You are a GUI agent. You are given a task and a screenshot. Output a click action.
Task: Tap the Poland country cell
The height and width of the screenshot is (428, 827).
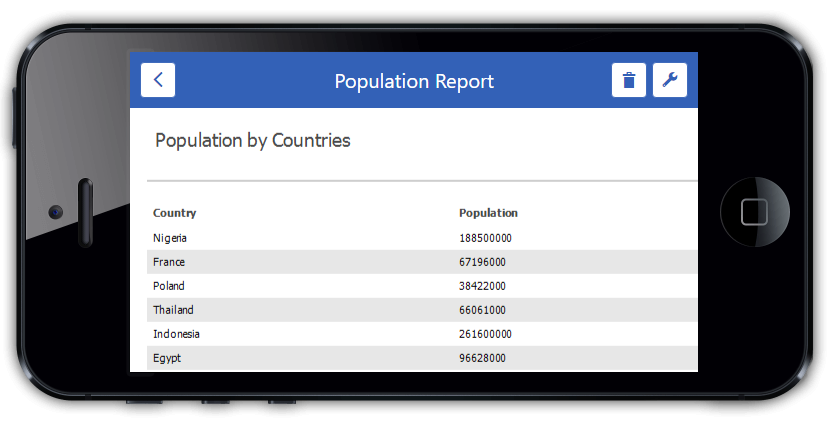[169, 286]
